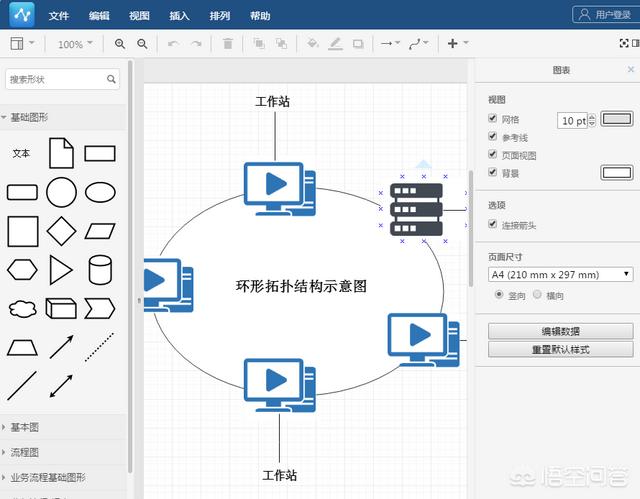Select the parallelogram shape
The height and width of the screenshot is (499, 640).
click(100, 231)
